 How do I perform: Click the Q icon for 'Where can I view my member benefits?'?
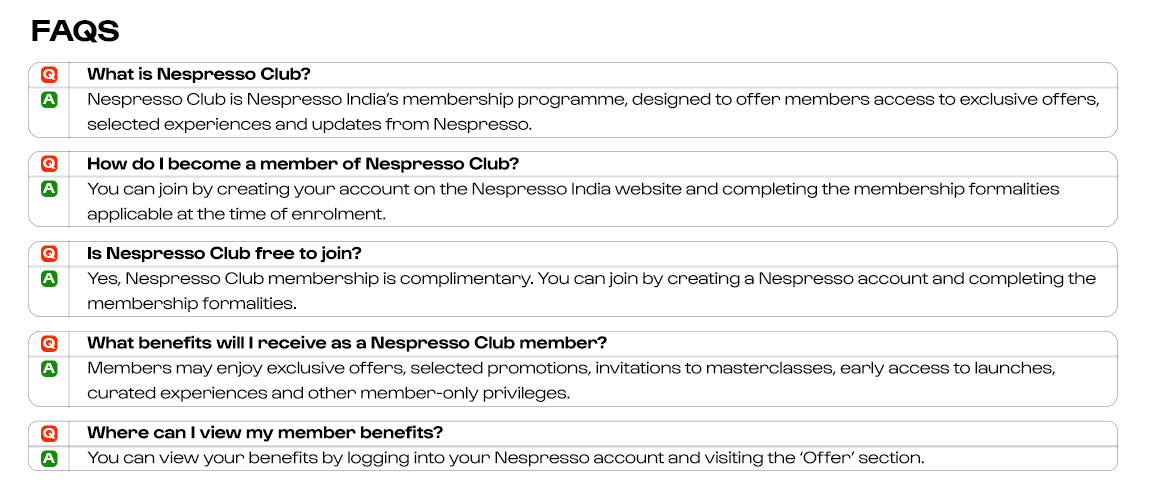tap(49, 434)
